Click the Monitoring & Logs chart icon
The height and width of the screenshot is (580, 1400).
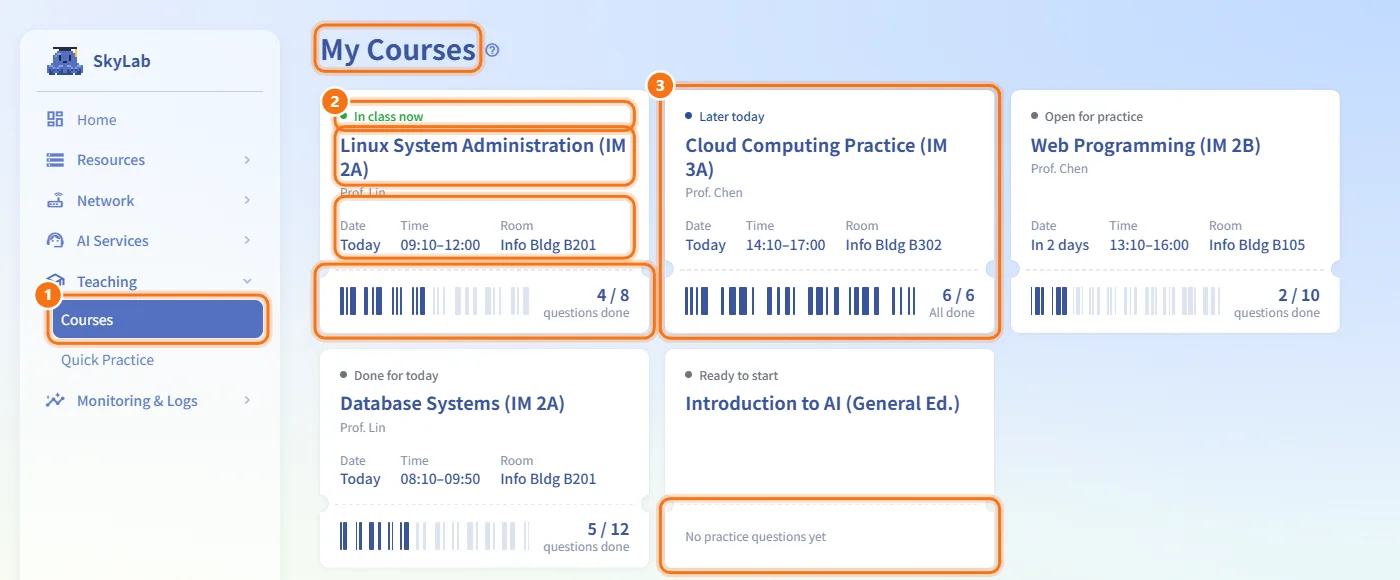pyautogui.click(x=55, y=401)
